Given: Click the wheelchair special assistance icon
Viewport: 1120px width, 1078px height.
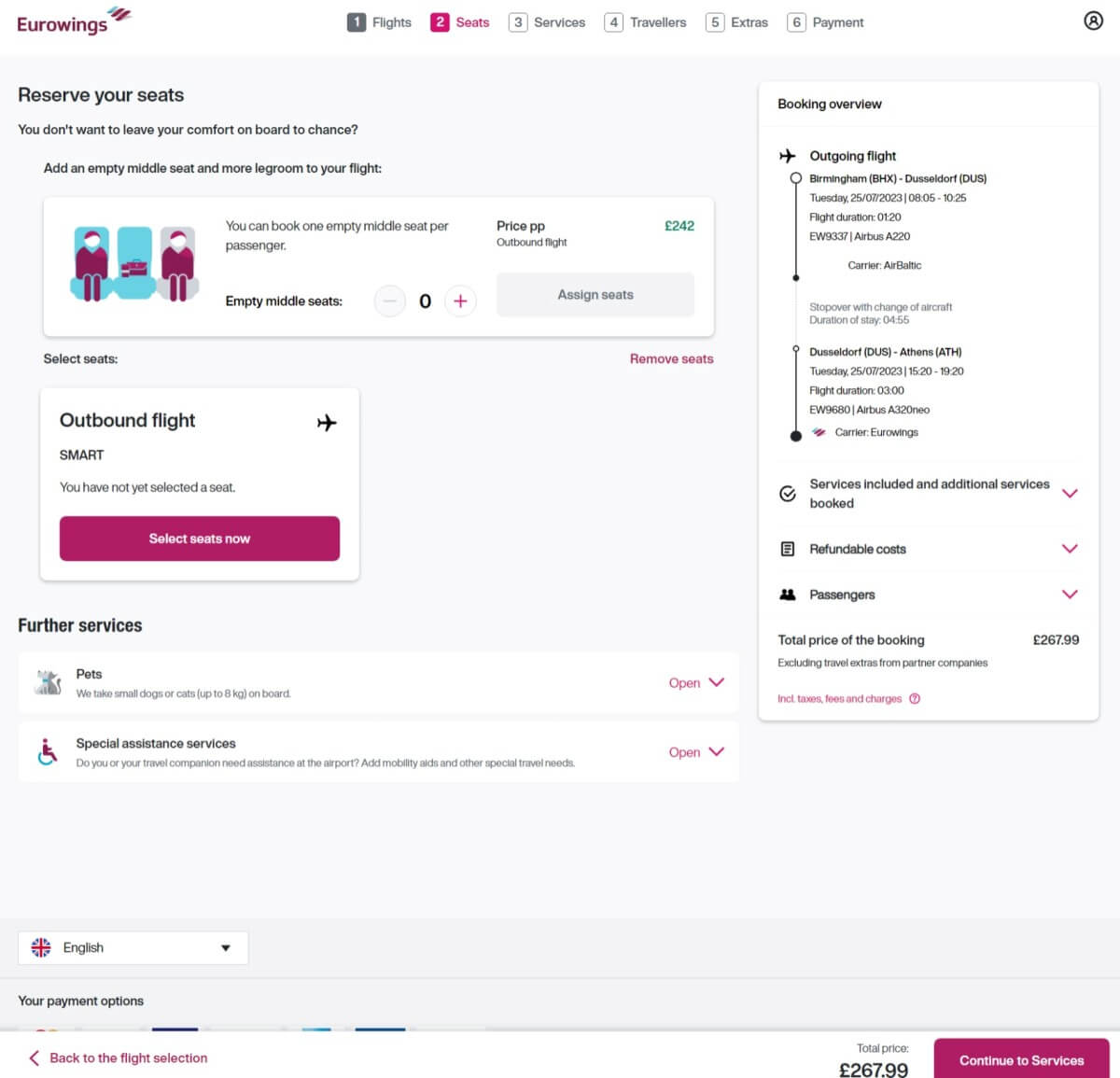Looking at the screenshot, I should 48,751.
